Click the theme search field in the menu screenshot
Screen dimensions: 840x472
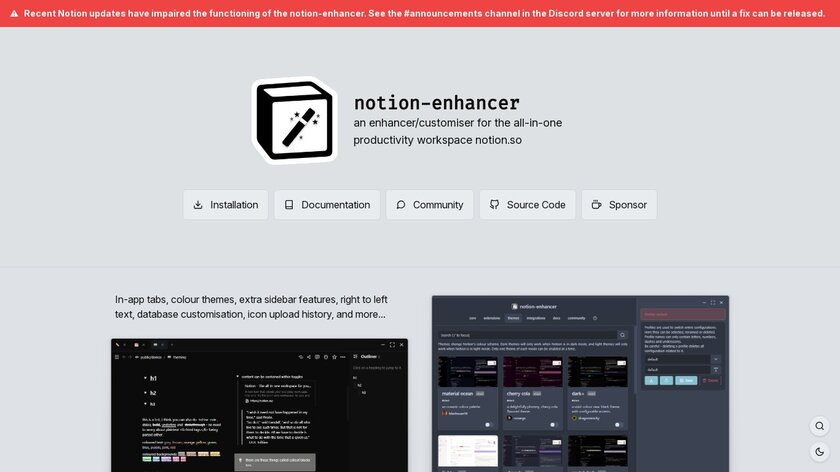pyautogui.click(x=528, y=335)
